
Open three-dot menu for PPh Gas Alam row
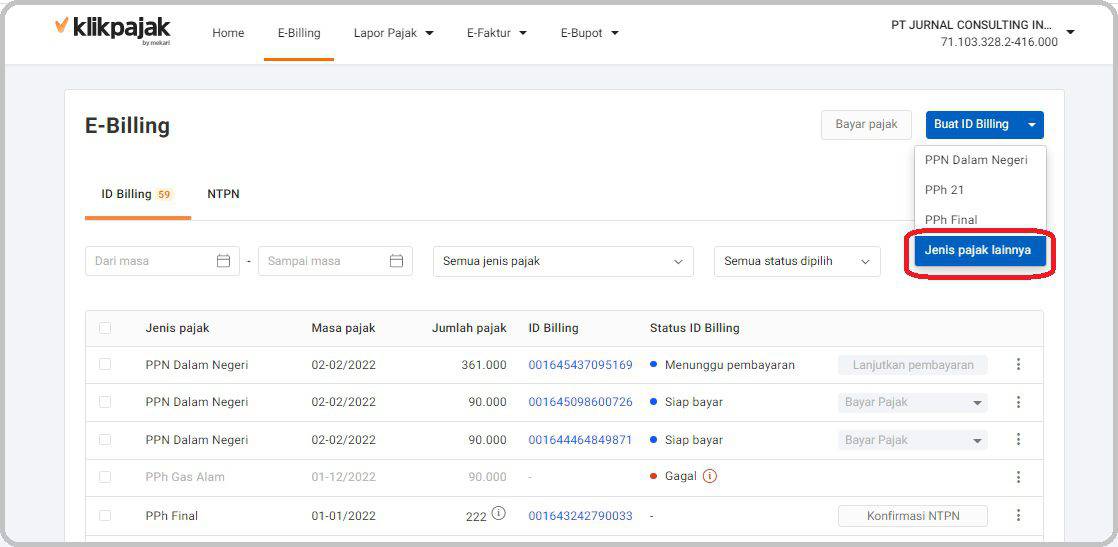pos(1018,477)
